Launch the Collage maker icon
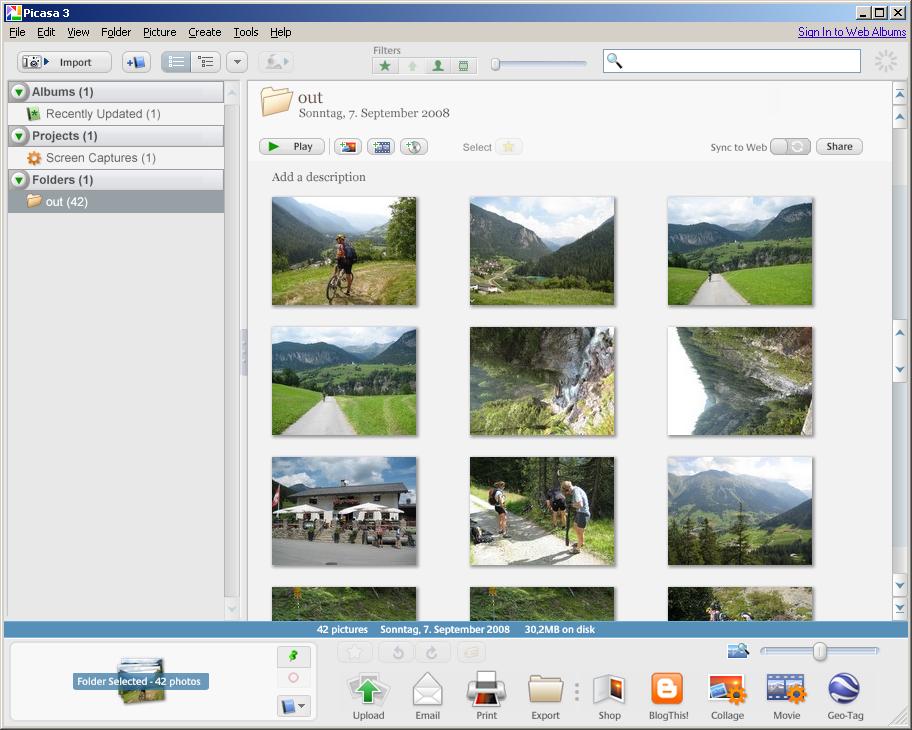The image size is (912, 730). pyautogui.click(x=727, y=690)
